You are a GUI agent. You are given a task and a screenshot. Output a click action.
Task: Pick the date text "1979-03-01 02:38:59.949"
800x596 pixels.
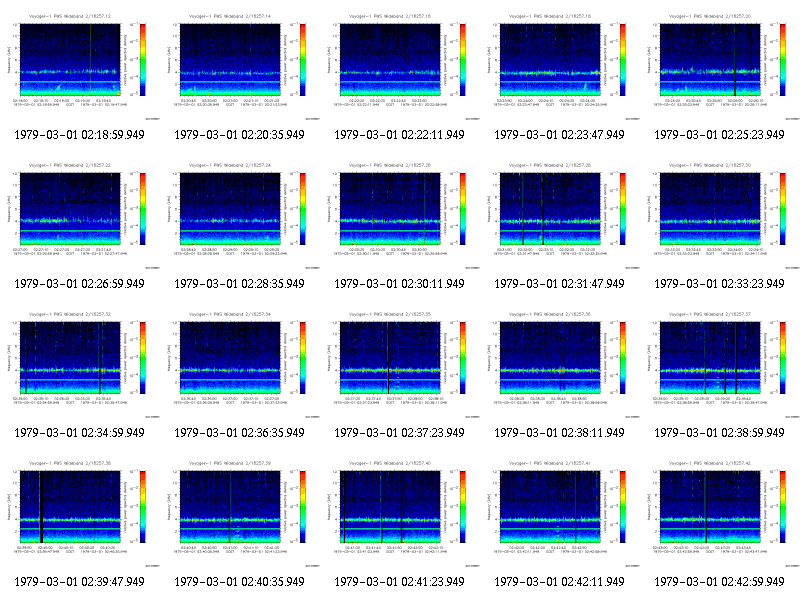719,433
